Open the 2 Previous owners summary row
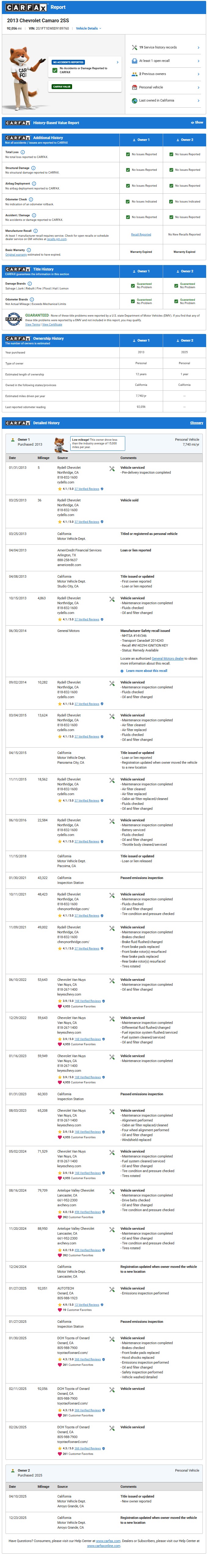 tap(165, 74)
